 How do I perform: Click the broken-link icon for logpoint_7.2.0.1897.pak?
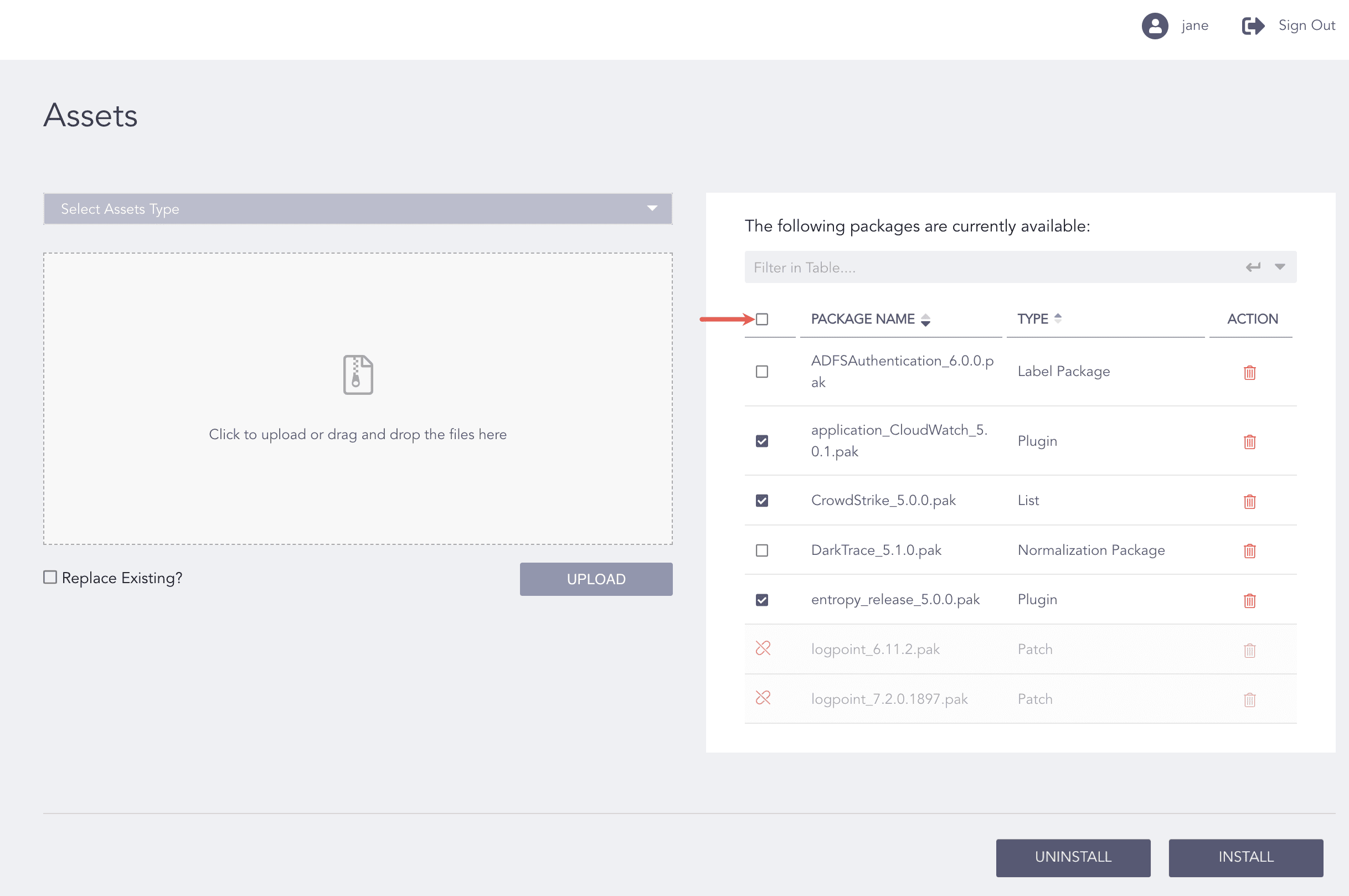coord(762,698)
